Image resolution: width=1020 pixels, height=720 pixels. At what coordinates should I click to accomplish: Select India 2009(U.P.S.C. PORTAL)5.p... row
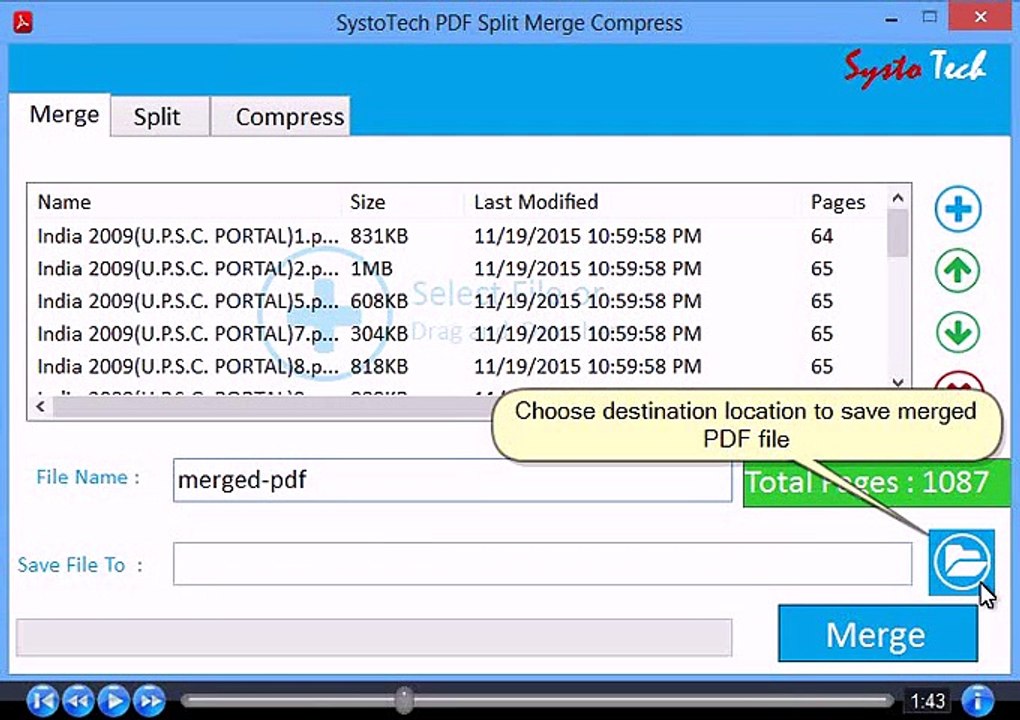point(457,300)
